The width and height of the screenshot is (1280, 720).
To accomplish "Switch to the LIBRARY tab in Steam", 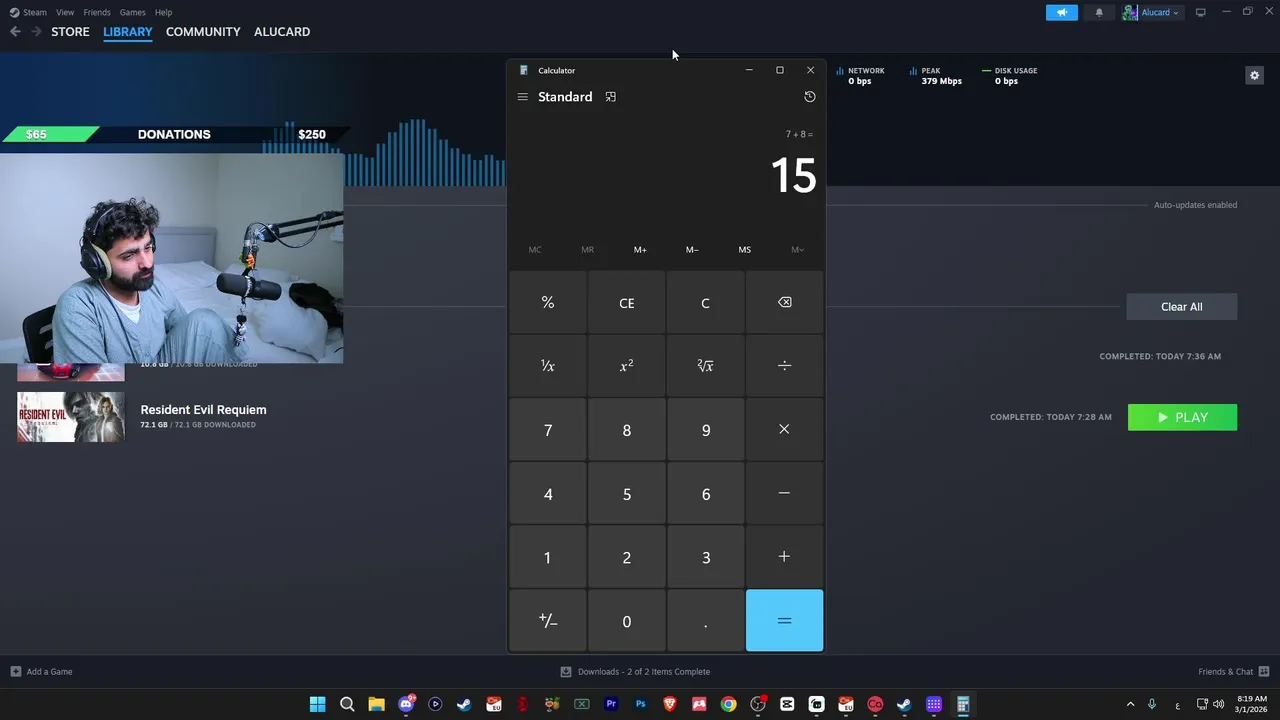I will click(x=128, y=32).
